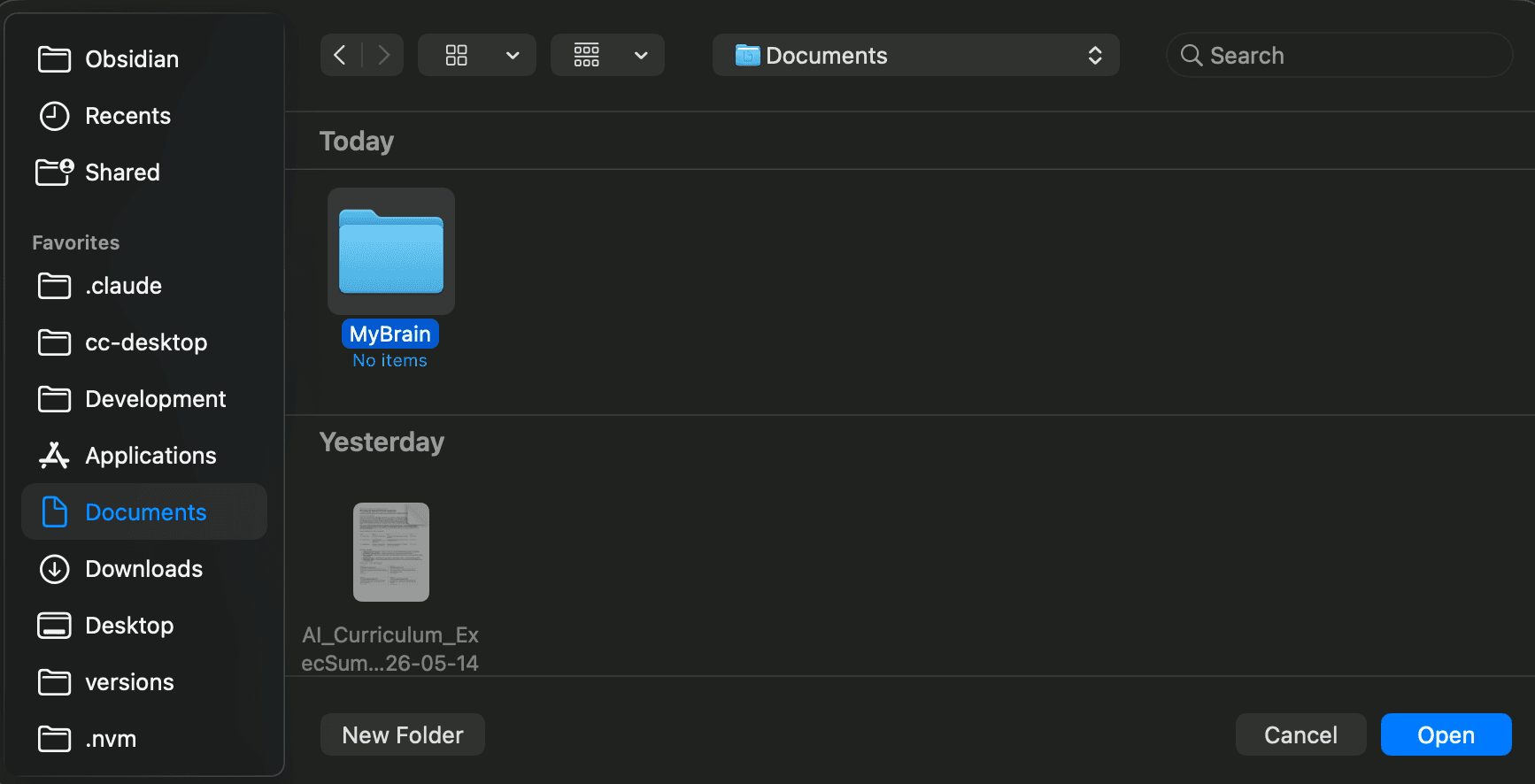The height and width of the screenshot is (784, 1535).
Task: Click the cc-desktop folder icon
Action: (x=55, y=342)
